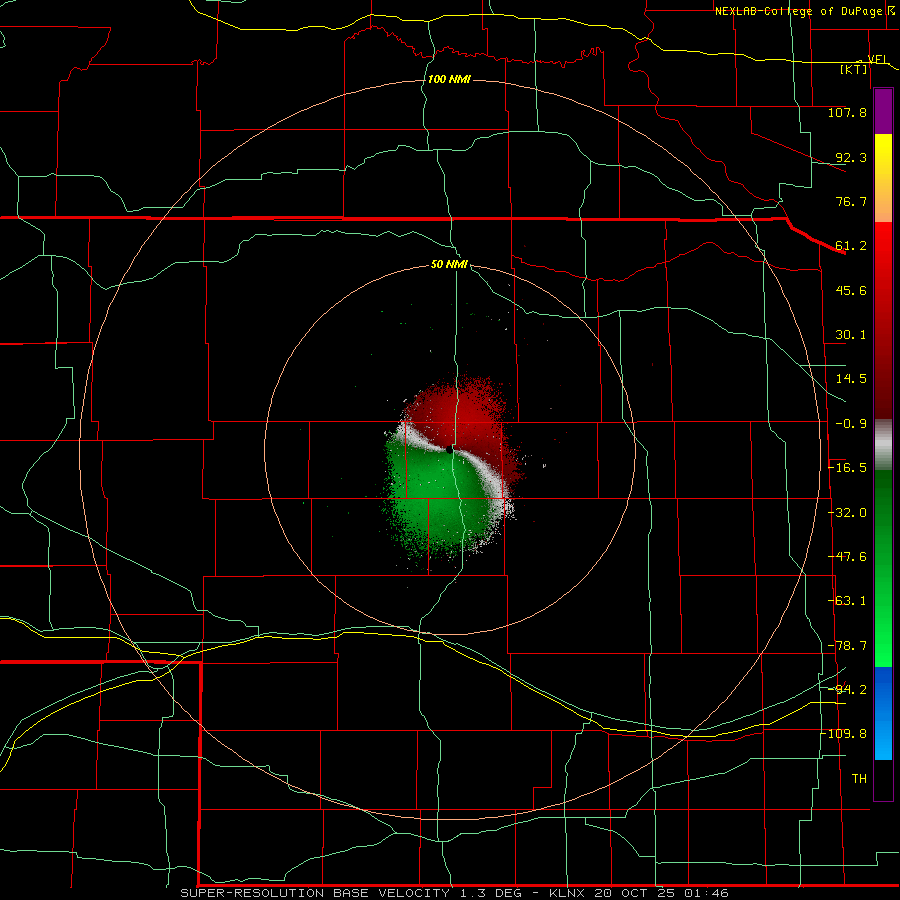Click the KLNX radar site dot
This screenshot has width=900, height=900.
point(449,450)
